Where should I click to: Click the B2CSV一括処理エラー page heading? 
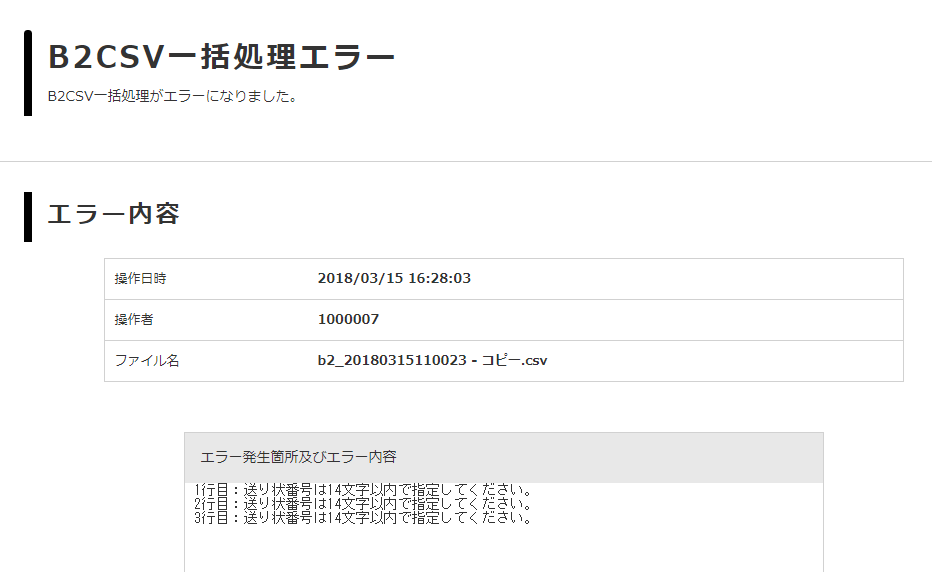click(221, 57)
